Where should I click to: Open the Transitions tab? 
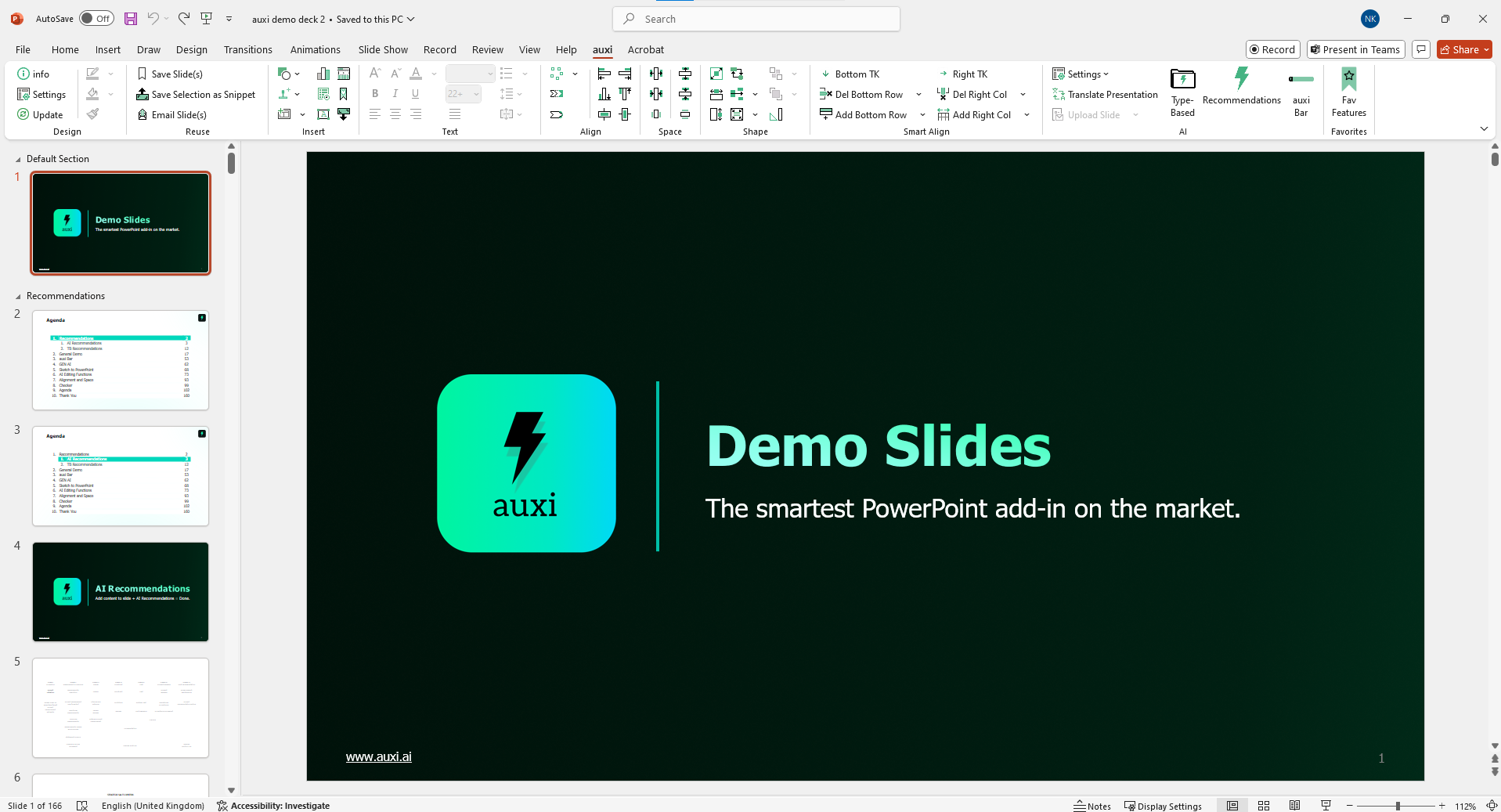(247, 50)
